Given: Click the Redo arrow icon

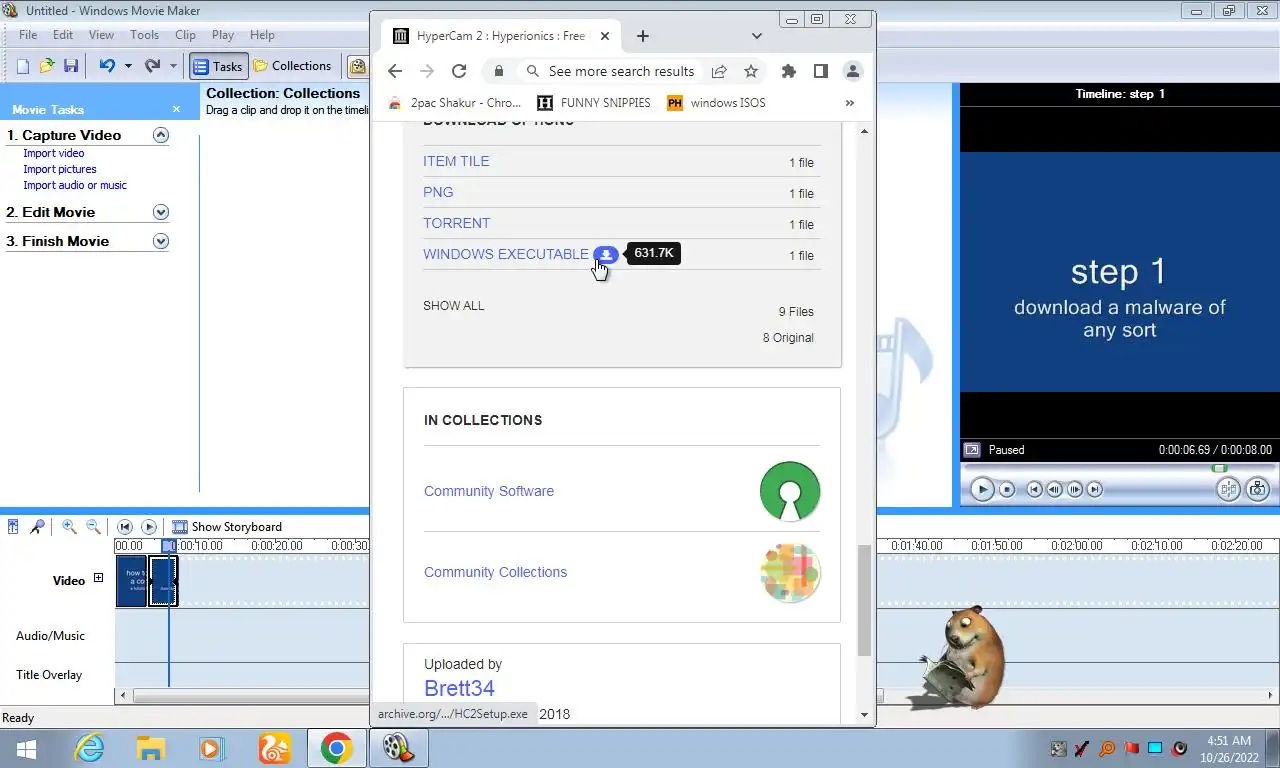Looking at the screenshot, I should [152, 66].
